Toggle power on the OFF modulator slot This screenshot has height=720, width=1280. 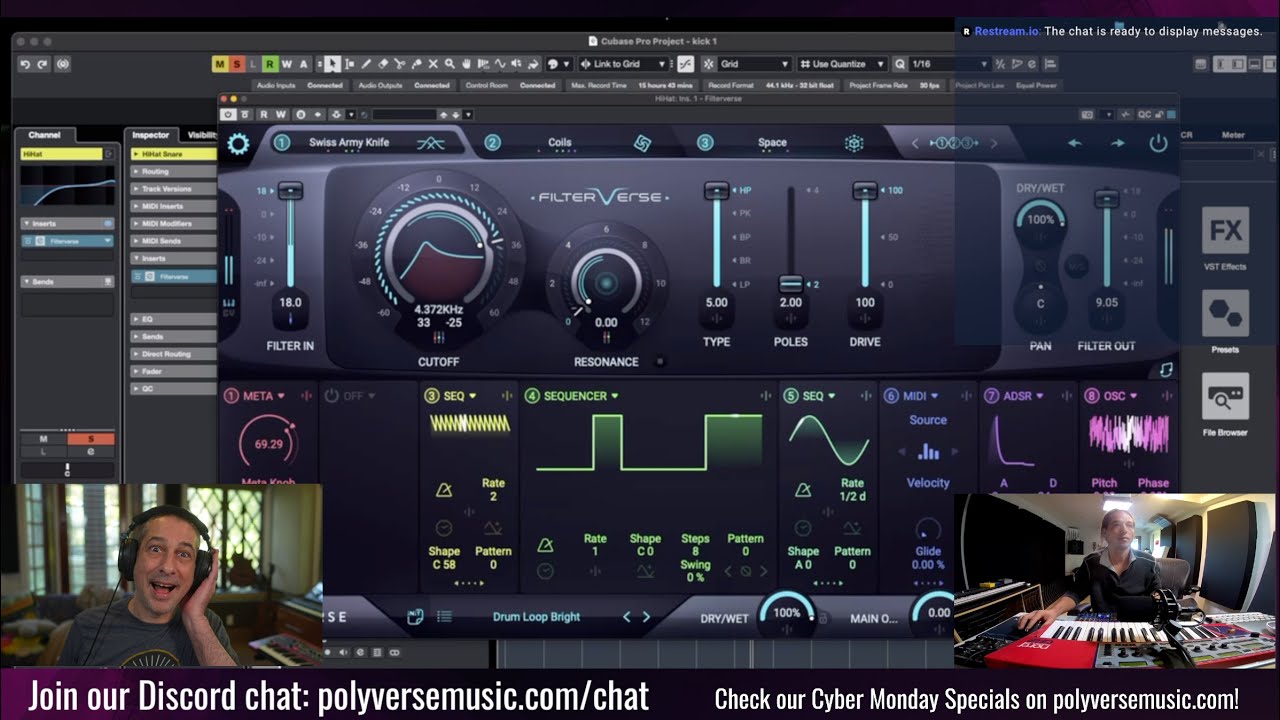coord(331,396)
